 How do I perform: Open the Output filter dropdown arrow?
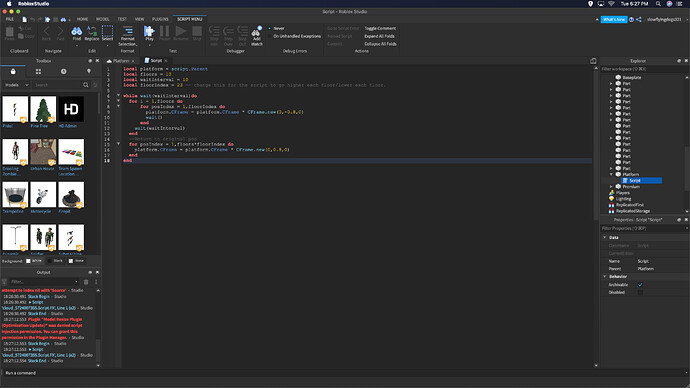click(x=76, y=282)
